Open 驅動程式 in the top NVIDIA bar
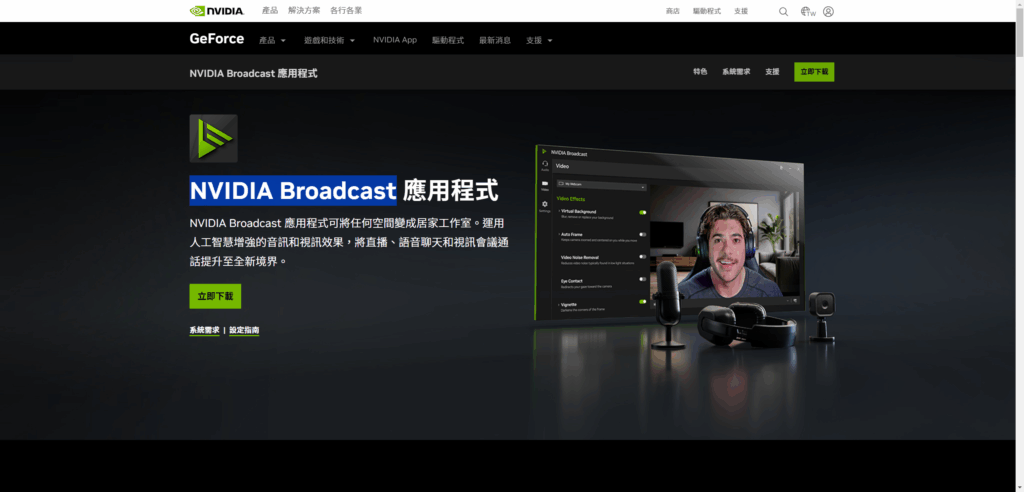The image size is (1024, 492). 707,11
